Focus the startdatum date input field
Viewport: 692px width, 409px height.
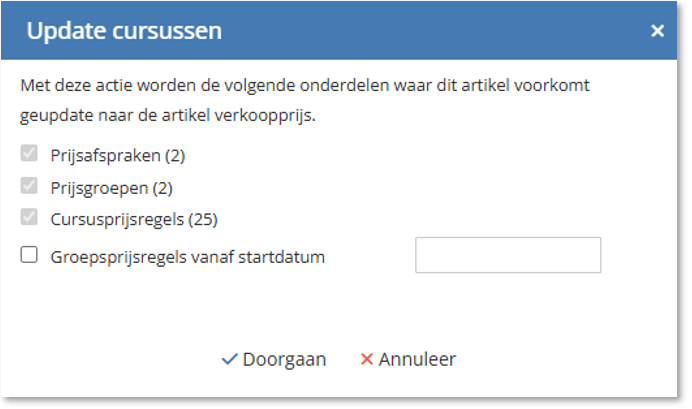pyautogui.click(x=507, y=255)
